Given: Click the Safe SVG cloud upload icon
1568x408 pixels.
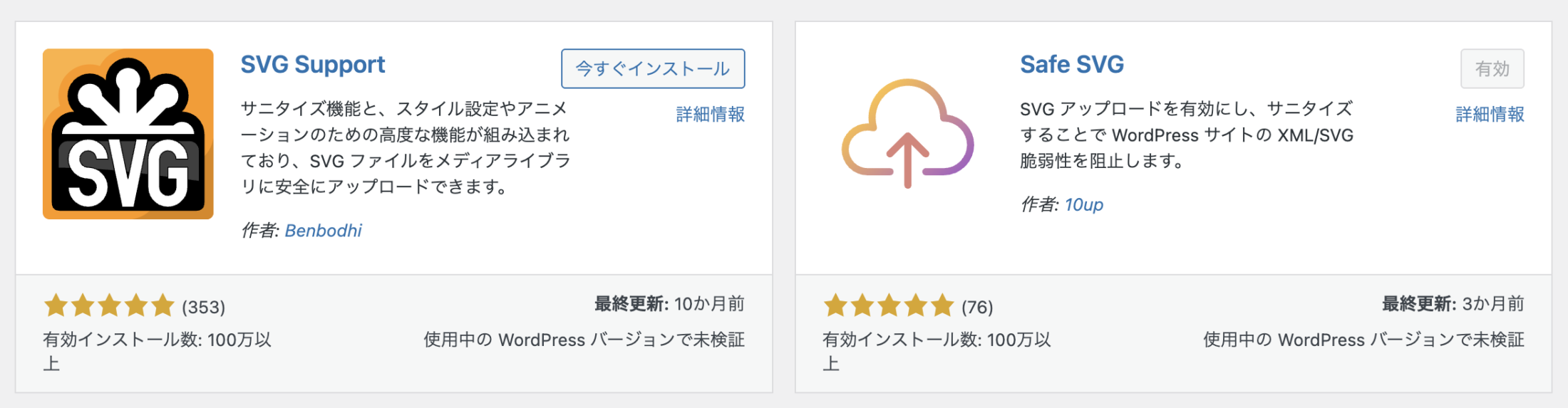Looking at the screenshot, I should 907,134.
